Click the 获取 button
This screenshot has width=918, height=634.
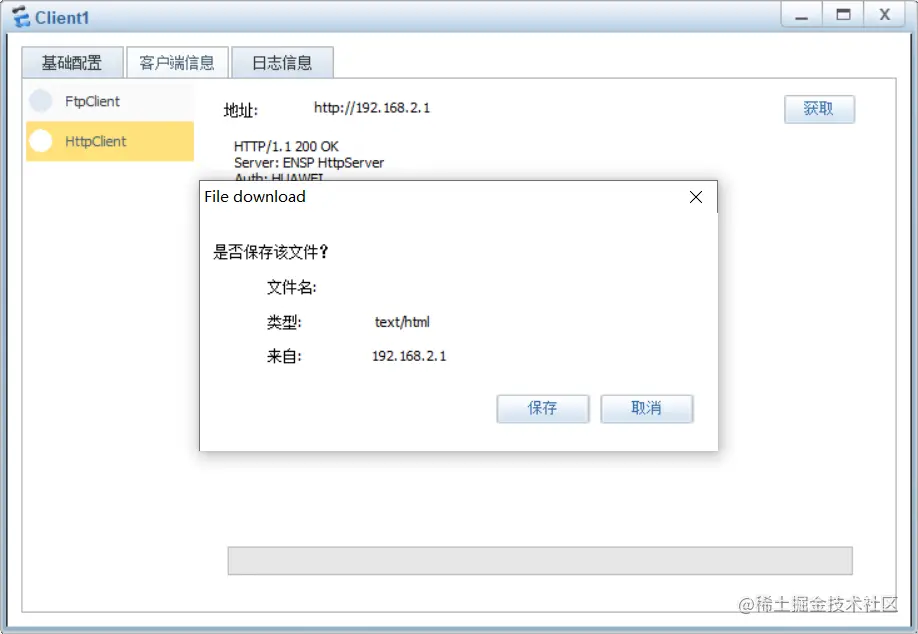819,109
